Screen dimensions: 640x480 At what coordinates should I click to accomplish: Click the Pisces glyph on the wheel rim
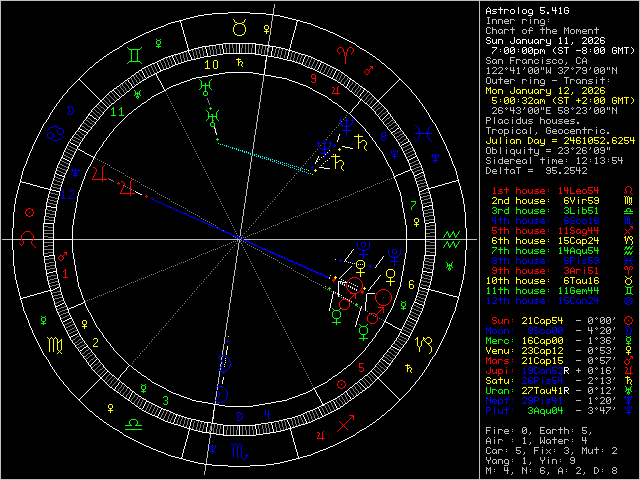425,129
